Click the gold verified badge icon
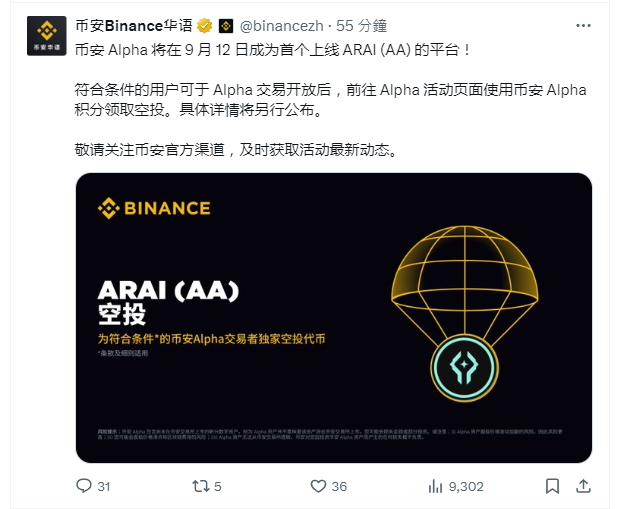 click(x=204, y=26)
